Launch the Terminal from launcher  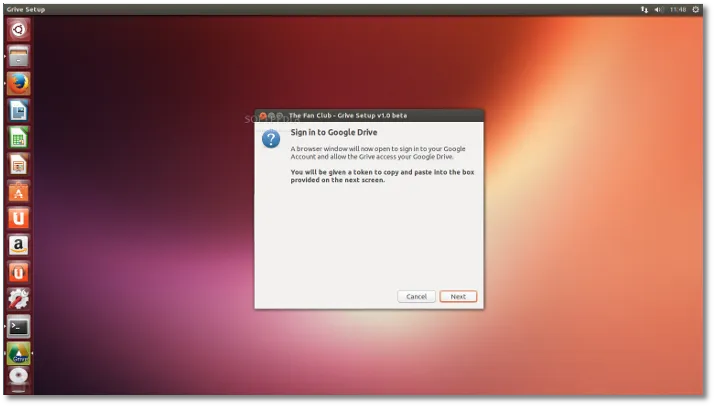coord(18,326)
